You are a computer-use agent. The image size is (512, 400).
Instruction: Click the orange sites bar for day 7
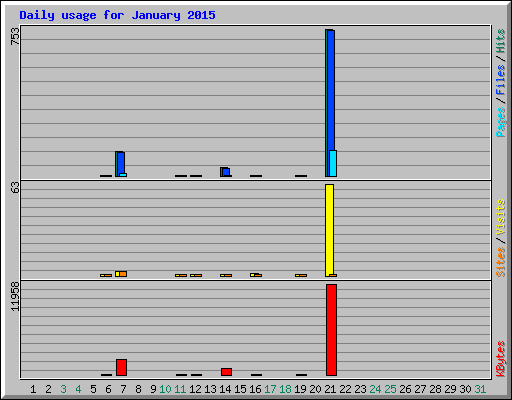tap(123, 274)
